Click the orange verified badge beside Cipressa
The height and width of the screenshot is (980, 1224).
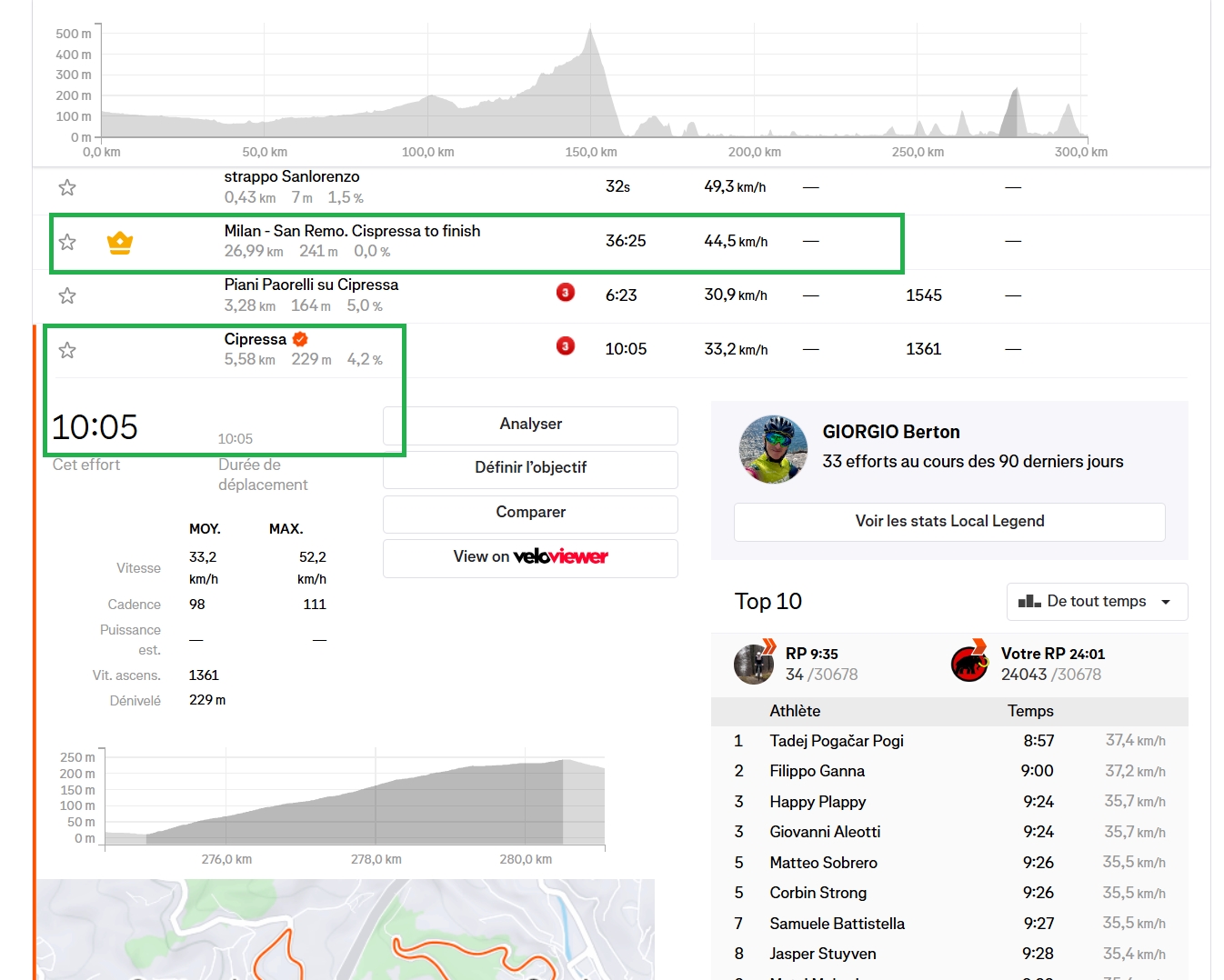300,339
